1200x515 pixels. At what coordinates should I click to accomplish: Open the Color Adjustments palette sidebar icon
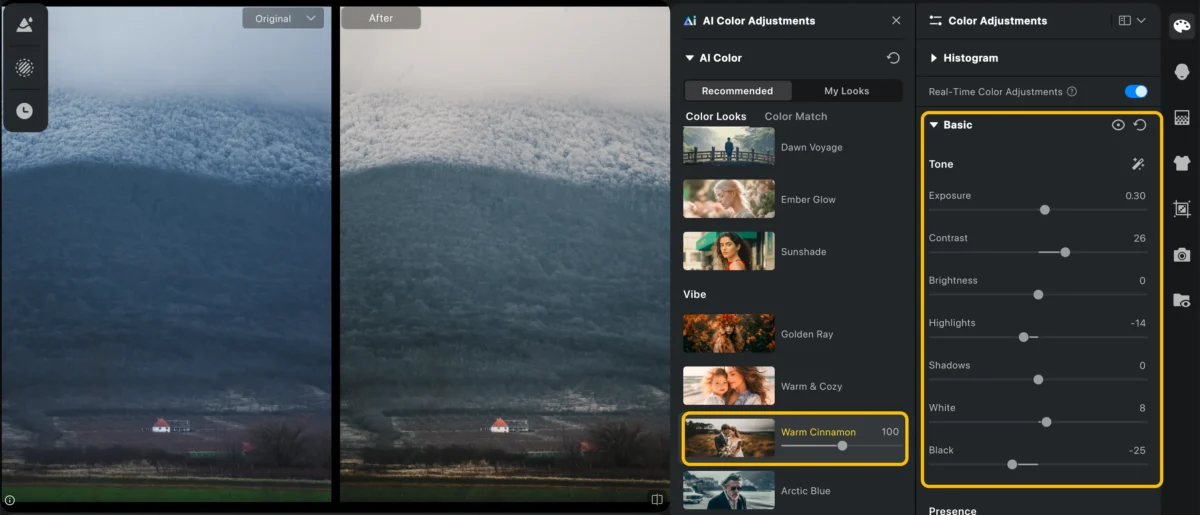tap(1182, 25)
